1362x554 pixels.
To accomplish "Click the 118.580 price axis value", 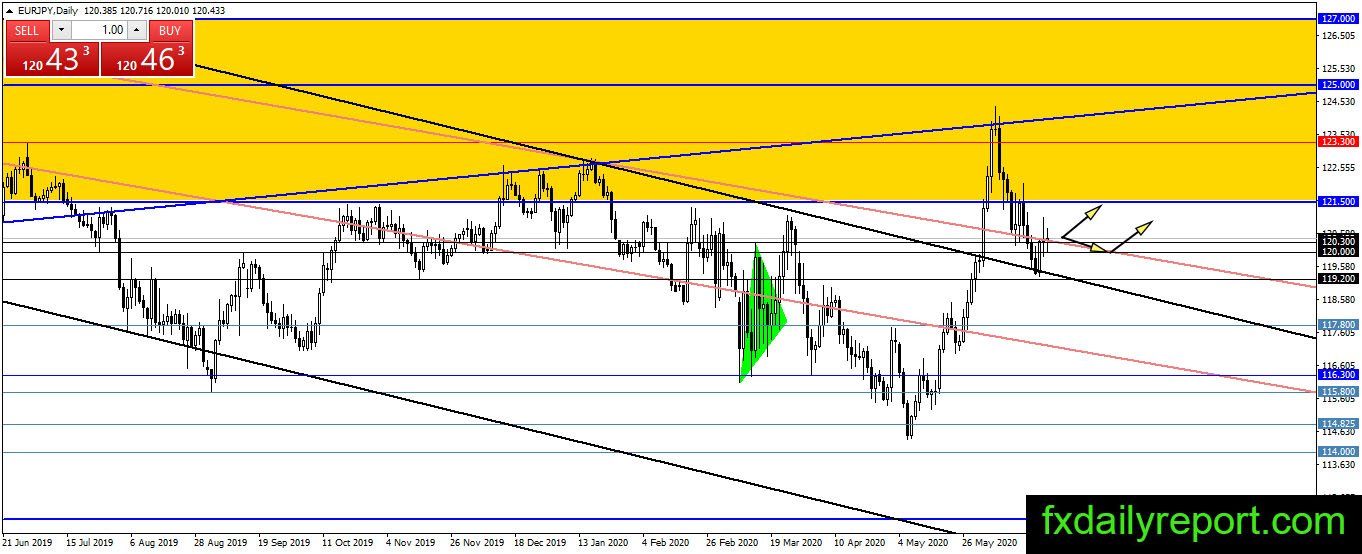I will click(x=1337, y=300).
